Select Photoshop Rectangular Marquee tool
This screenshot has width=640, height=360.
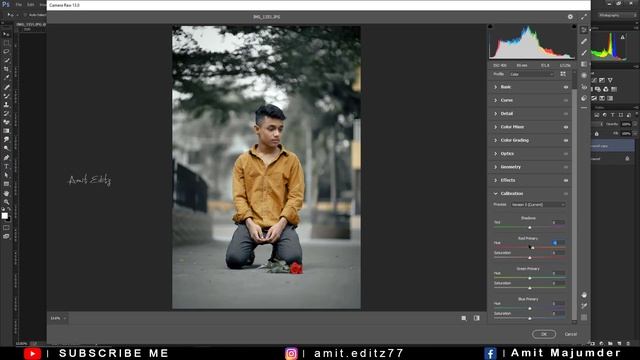tap(6, 43)
